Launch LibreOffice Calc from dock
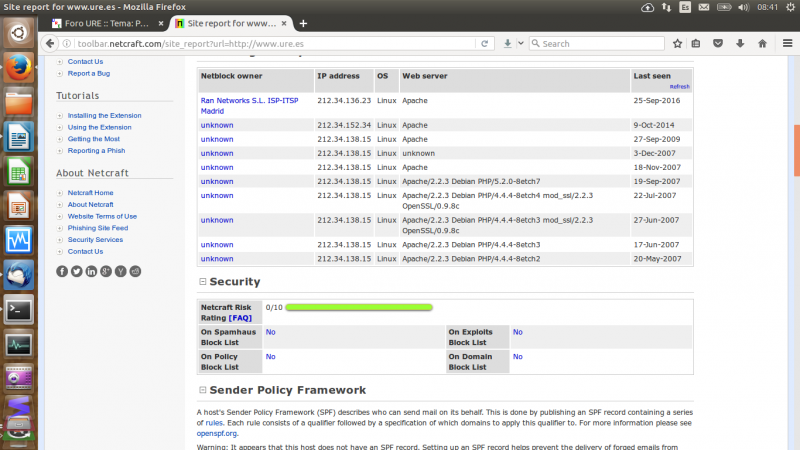 tap(18, 172)
